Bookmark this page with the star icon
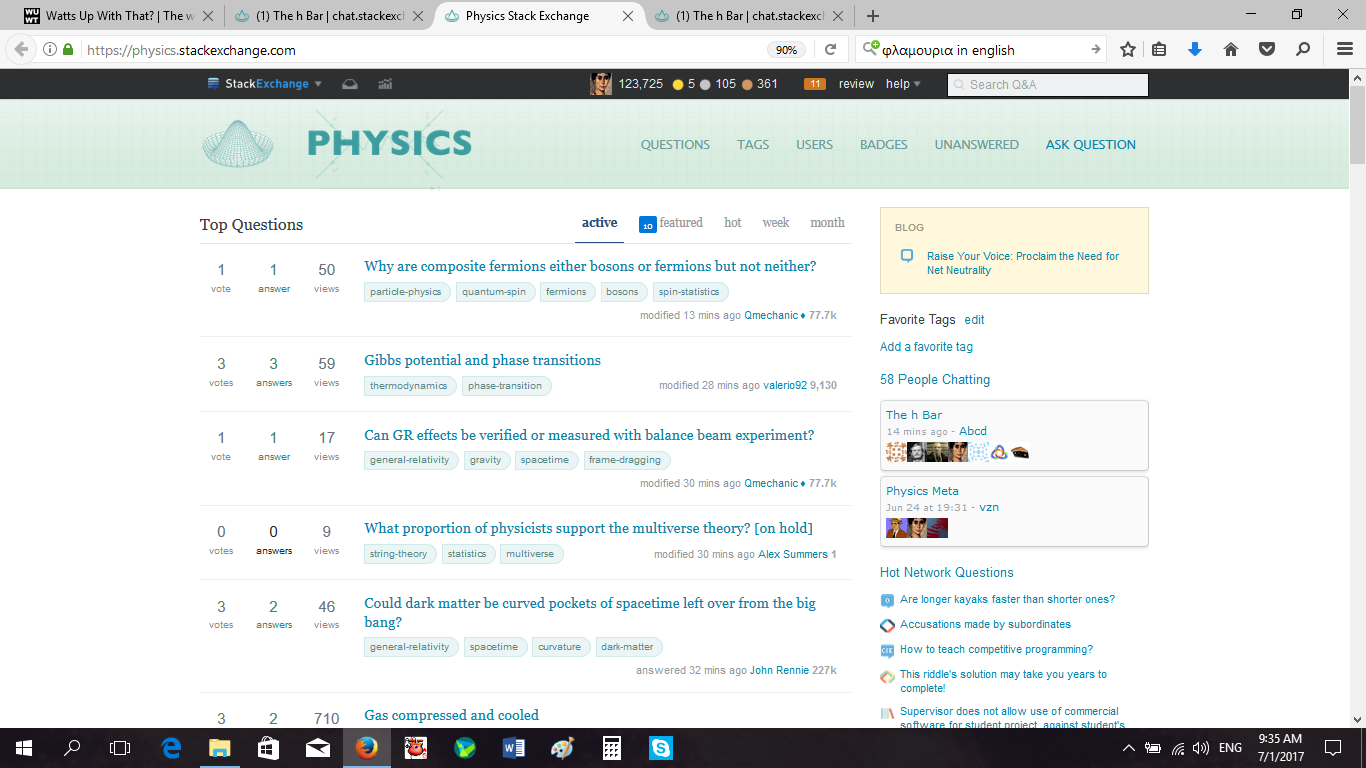 pyautogui.click(x=1128, y=50)
